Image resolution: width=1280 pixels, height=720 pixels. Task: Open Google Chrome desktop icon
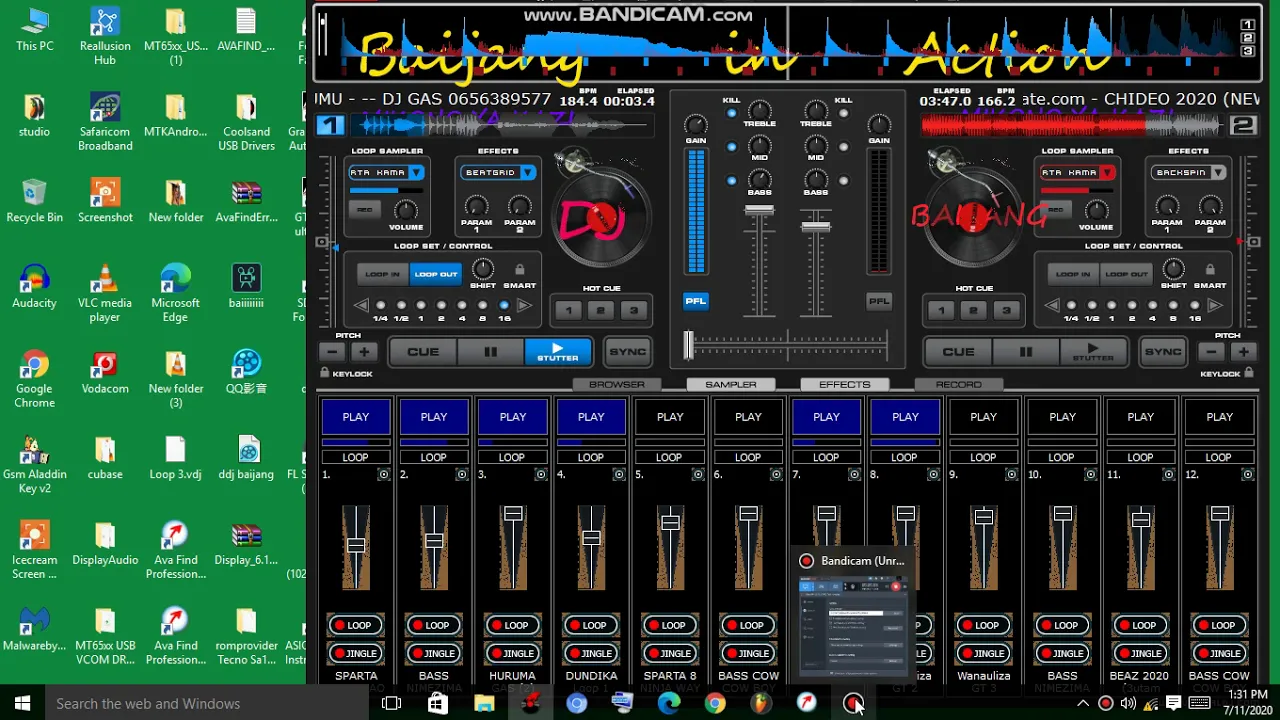point(34,380)
